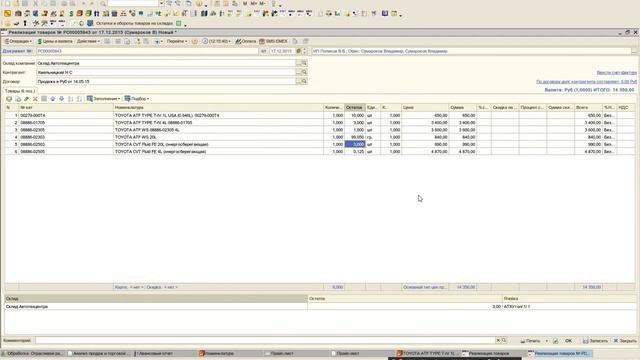The image size is (640, 360).
Task: Click the Комментарий input field
Action: (x=265, y=340)
